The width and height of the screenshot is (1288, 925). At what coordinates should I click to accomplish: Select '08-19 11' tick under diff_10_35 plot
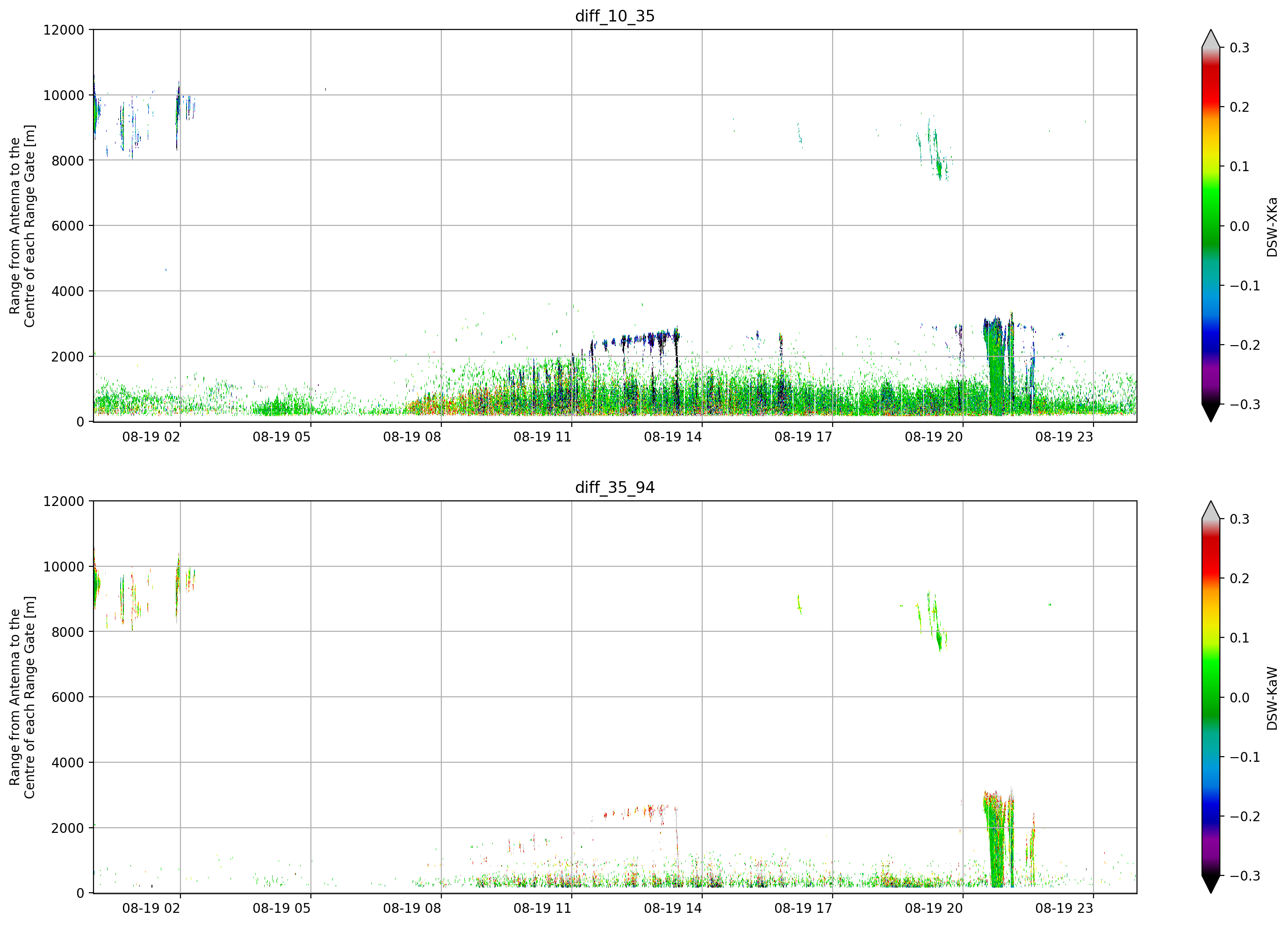click(x=542, y=437)
